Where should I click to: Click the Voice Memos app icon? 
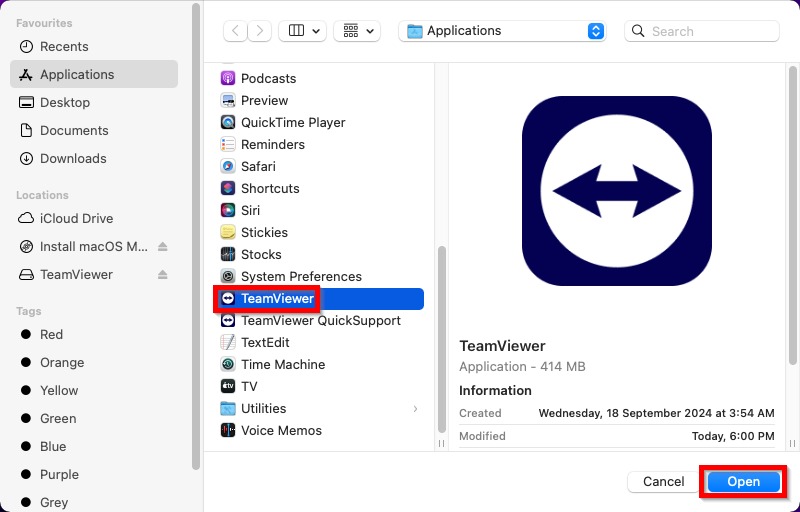click(228, 431)
